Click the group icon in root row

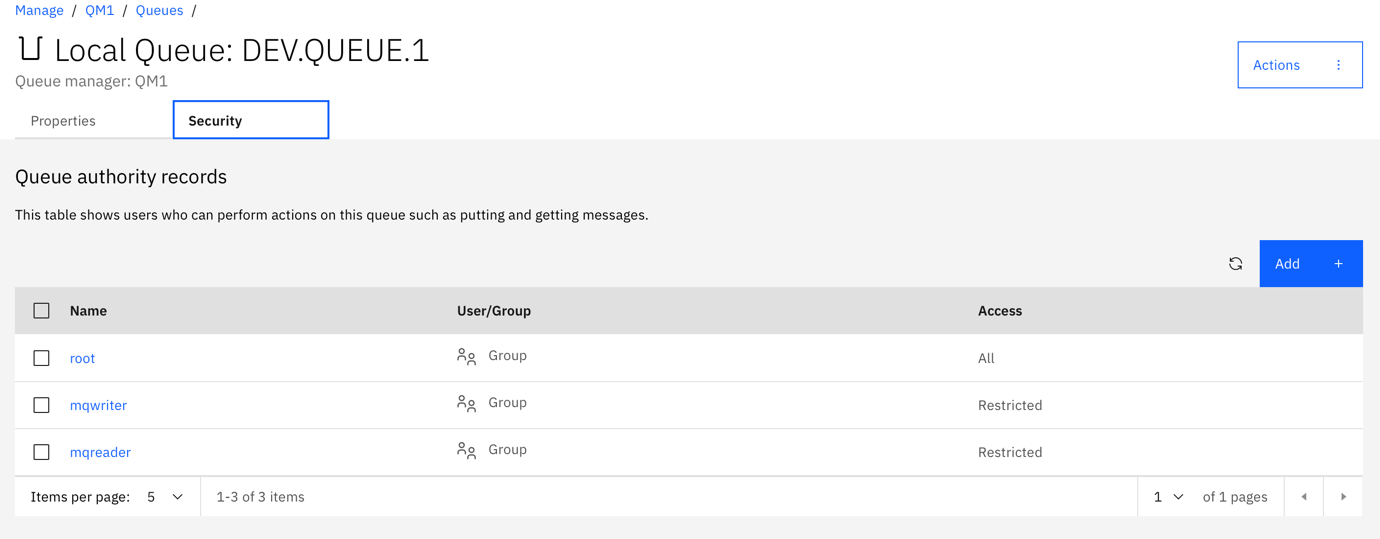pyautogui.click(x=466, y=357)
